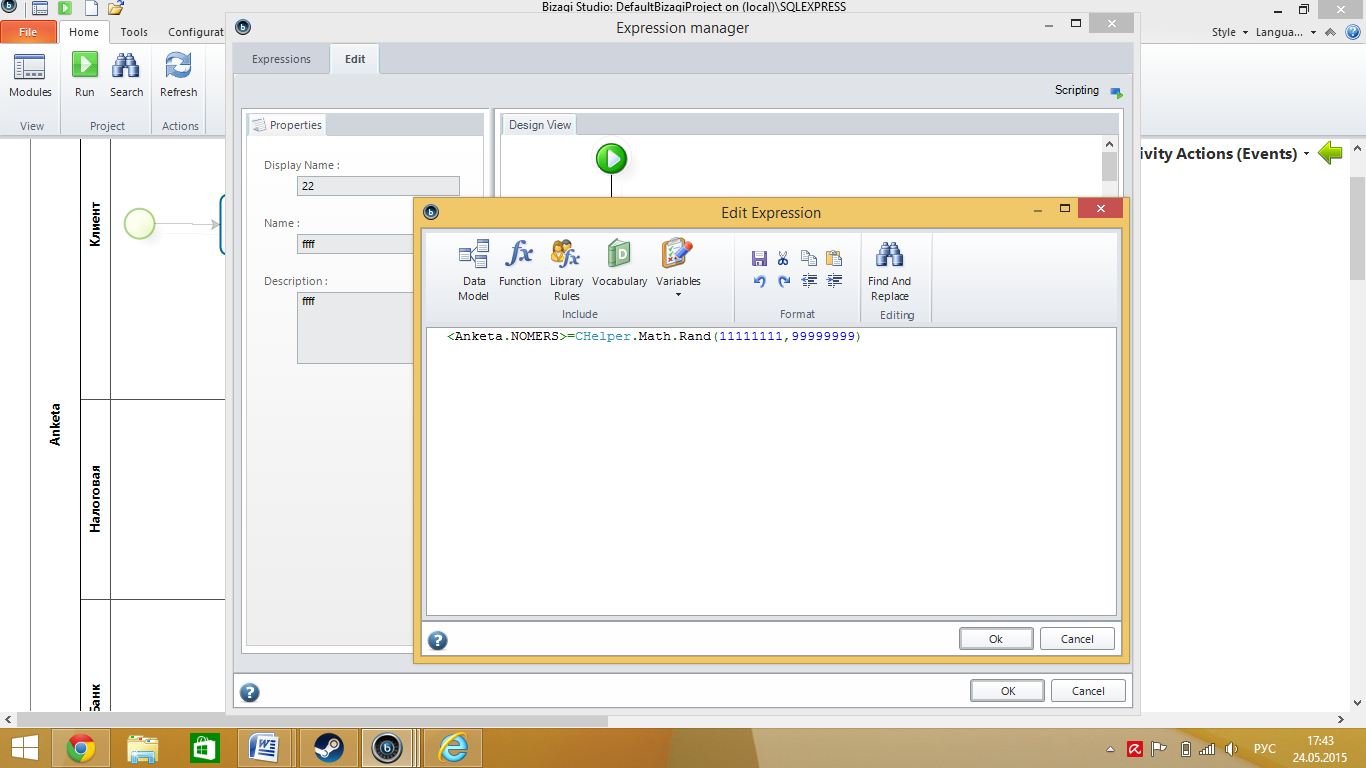Open Library Rules
Screen dimensions: 1366x768
[x=566, y=270]
